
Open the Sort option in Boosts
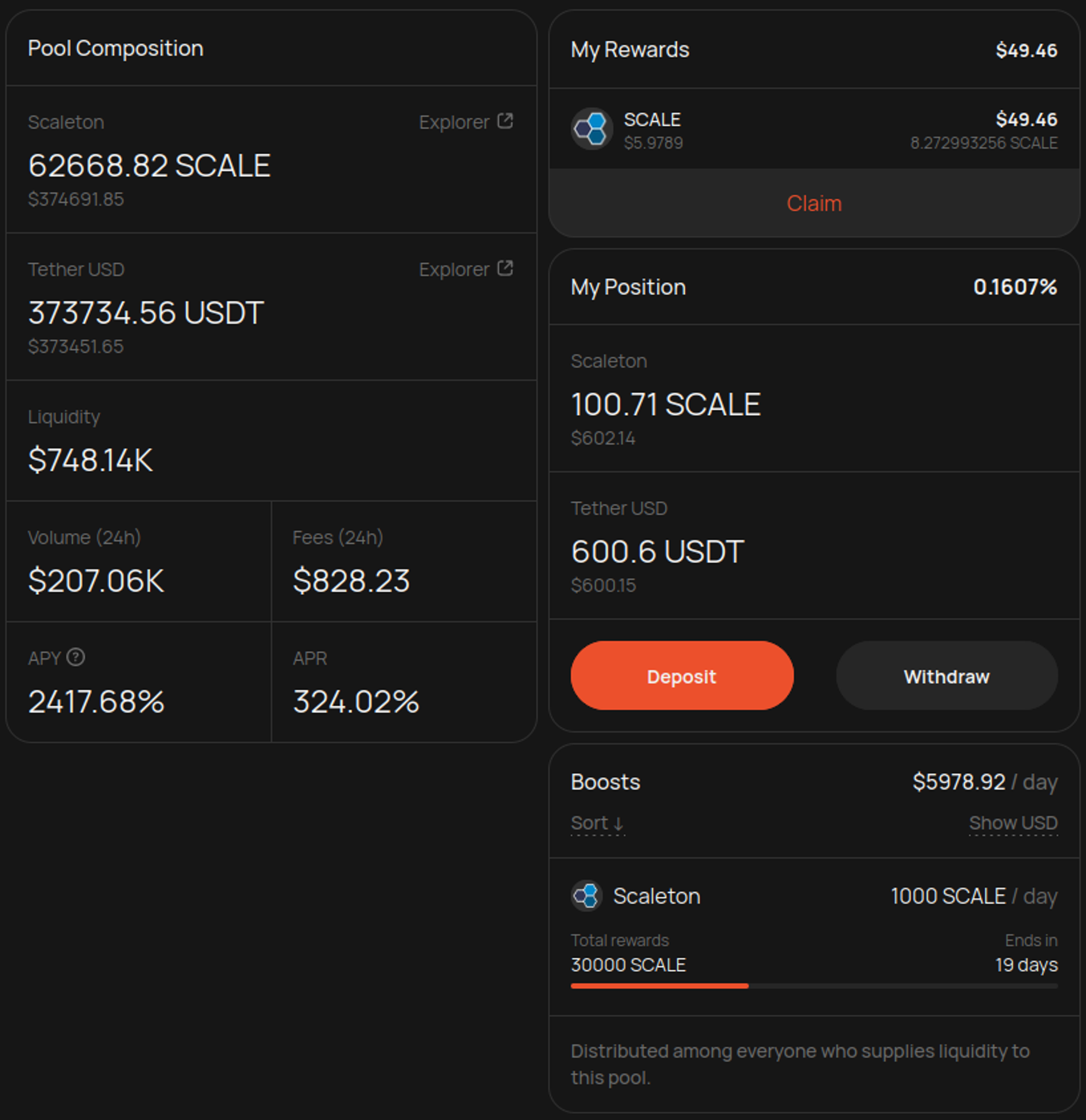(x=597, y=823)
